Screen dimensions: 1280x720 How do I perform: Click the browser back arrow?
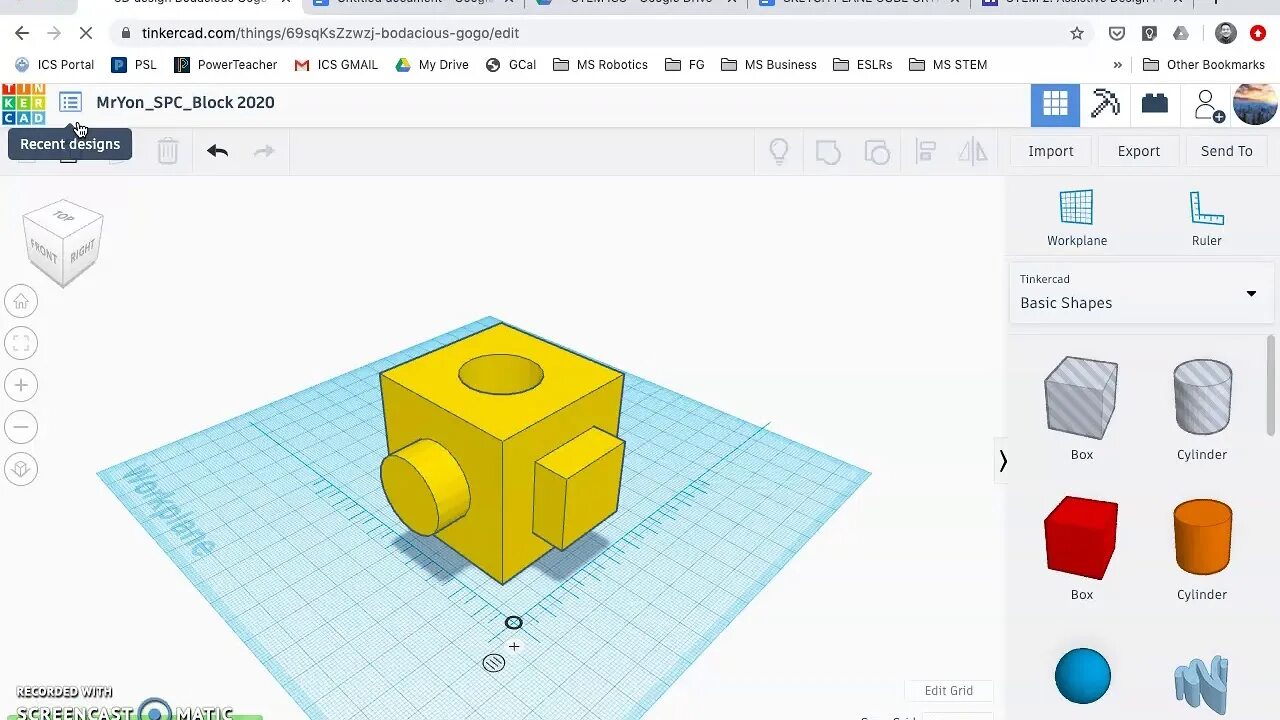(x=22, y=33)
